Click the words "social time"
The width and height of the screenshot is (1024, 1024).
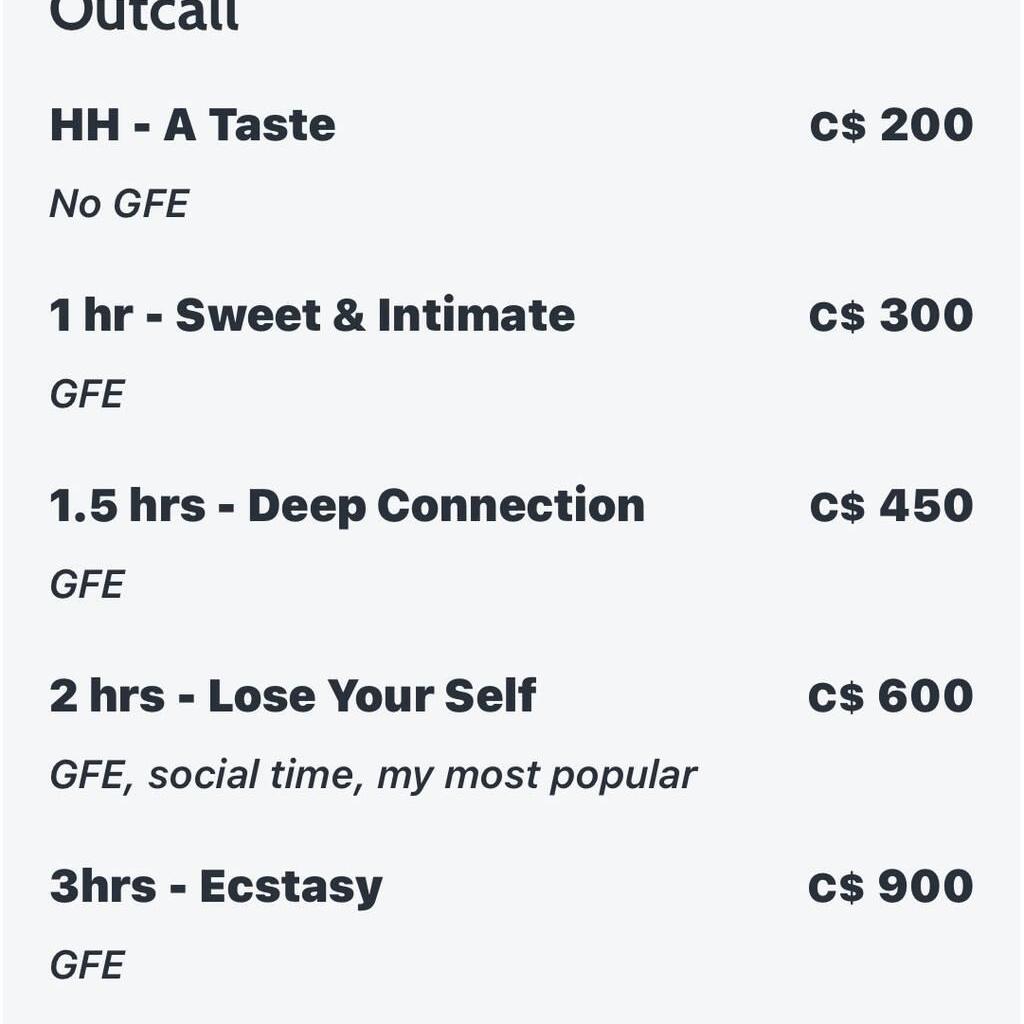(x=255, y=776)
